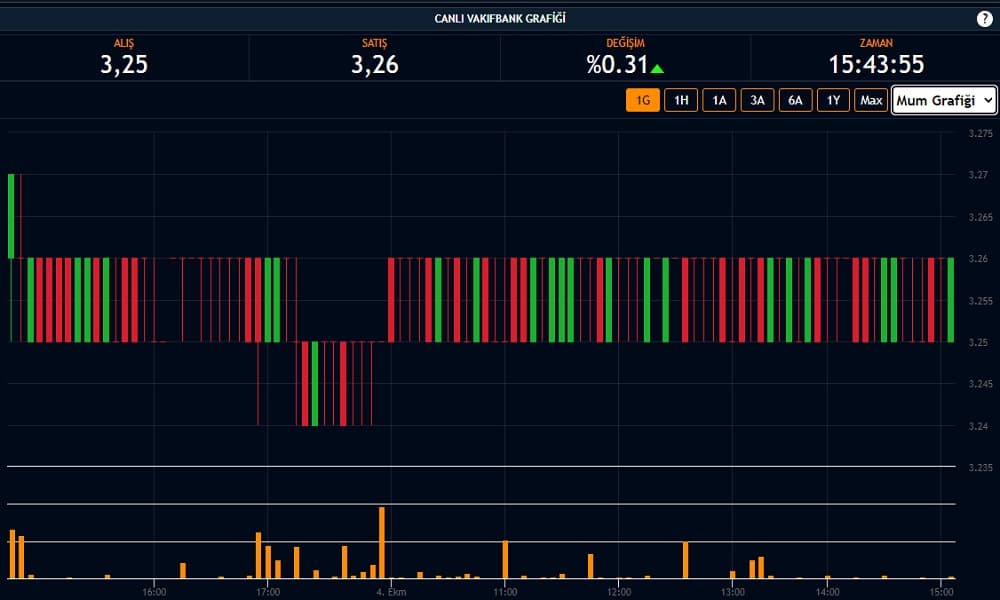Click the 3.27 price axis label
This screenshot has width=1000, height=600.
click(978, 175)
